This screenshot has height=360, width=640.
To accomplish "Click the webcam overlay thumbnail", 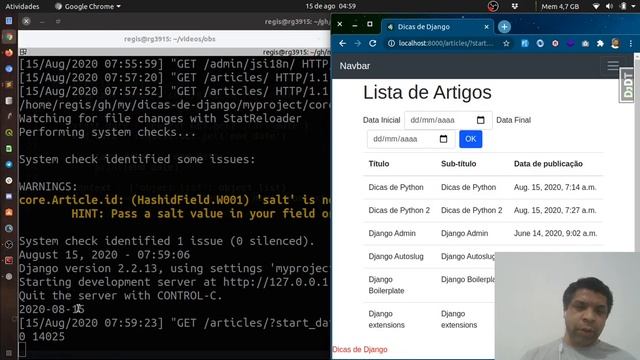I will click(x=567, y=306).
